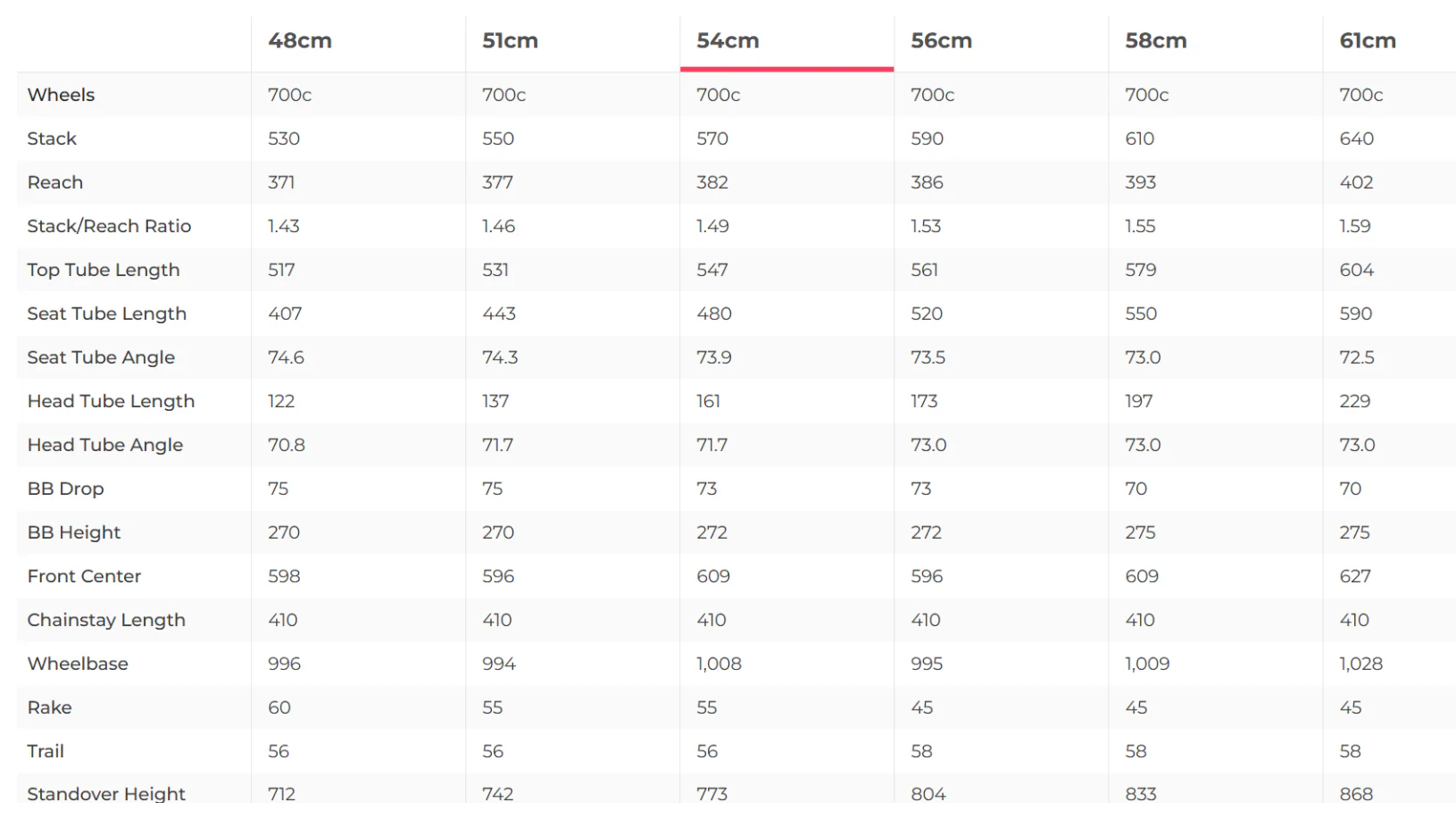Click the Stack row label
The width and height of the screenshot is (1456, 819).
[52, 138]
